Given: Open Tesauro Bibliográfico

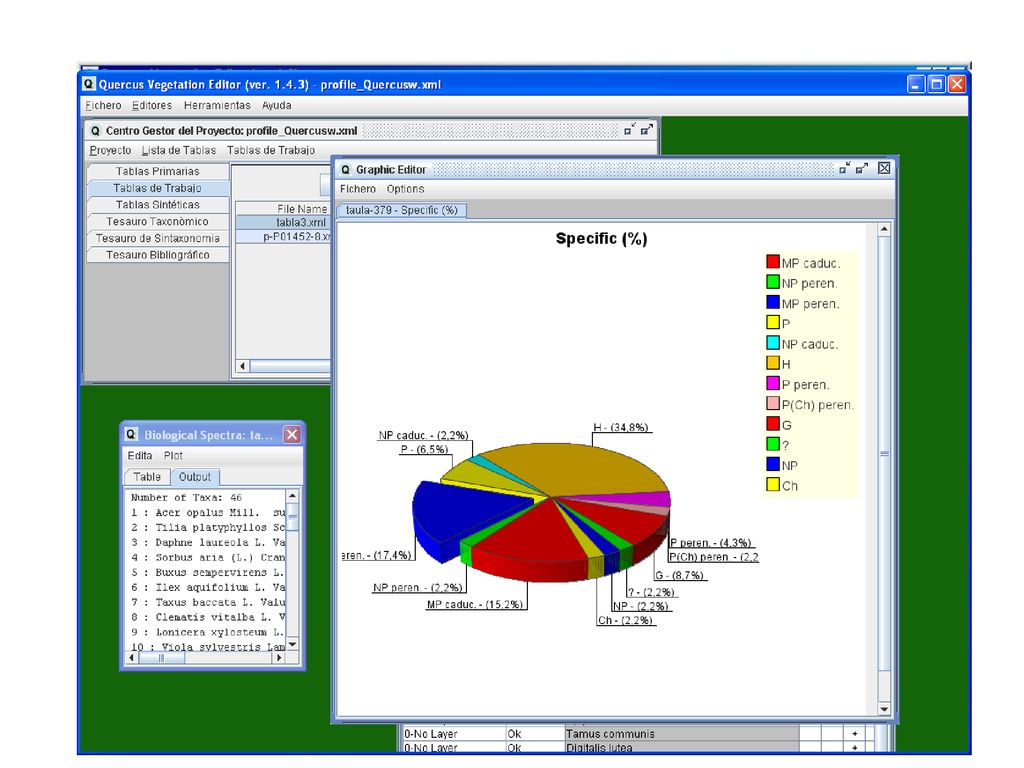Looking at the screenshot, I should (157, 255).
